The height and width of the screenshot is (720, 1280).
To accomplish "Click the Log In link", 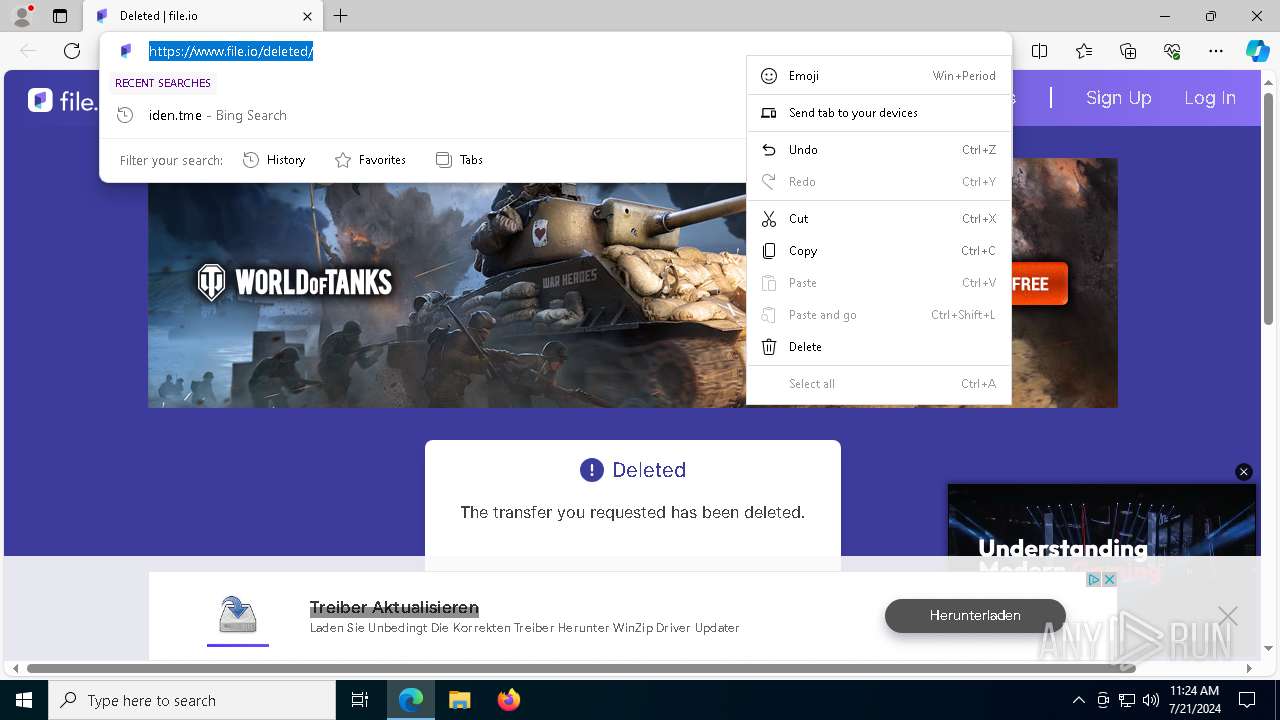I will [x=1210, y=98].
